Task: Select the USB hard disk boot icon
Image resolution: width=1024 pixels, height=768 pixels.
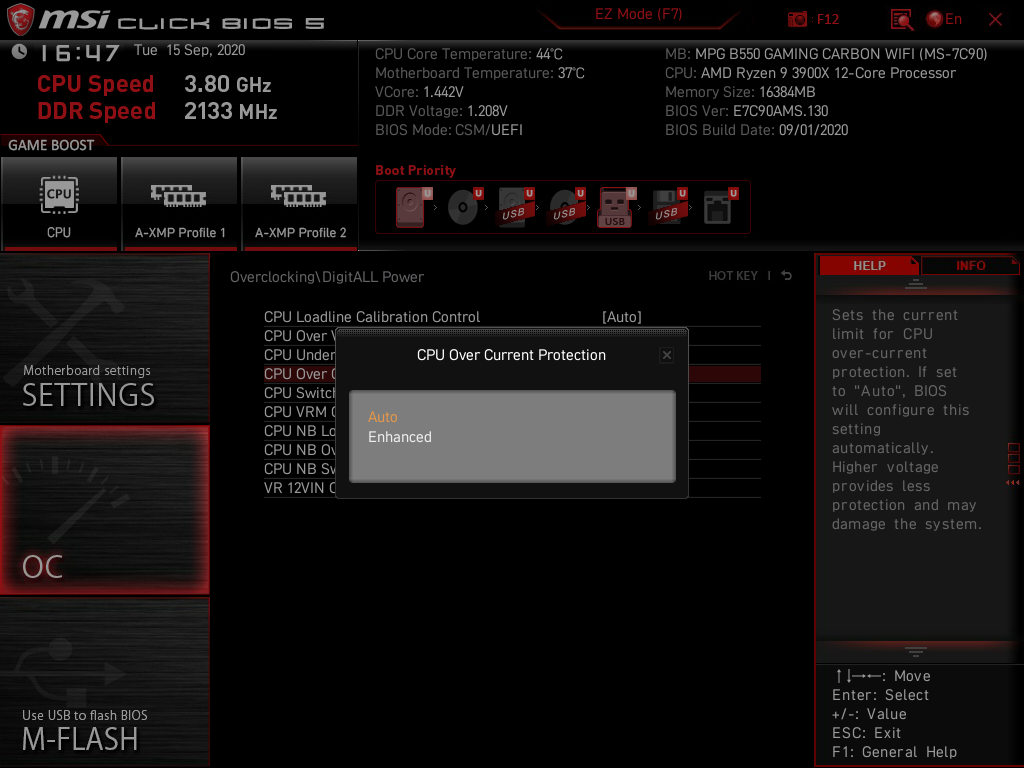Action: click(516, 207)
